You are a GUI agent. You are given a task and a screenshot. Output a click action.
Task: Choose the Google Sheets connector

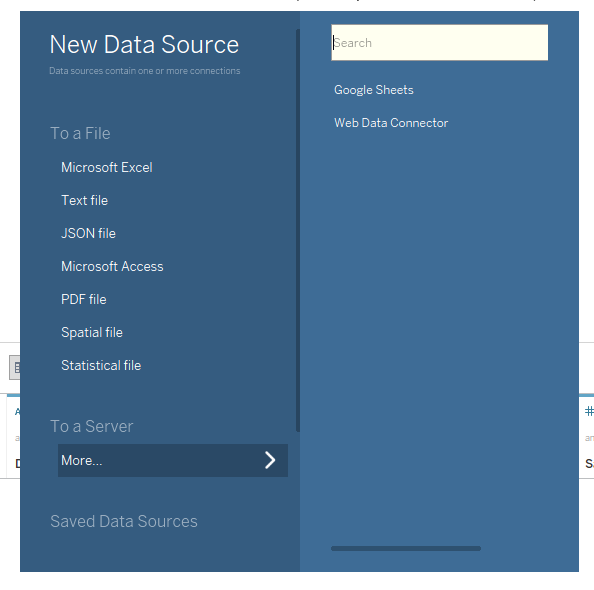coord(374,90)
